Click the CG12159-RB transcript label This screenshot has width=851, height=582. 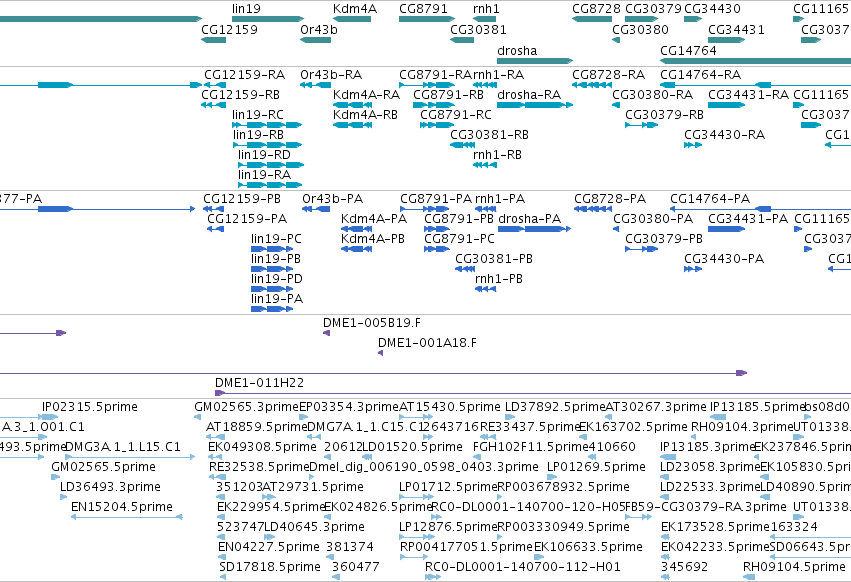(x=240, y=94)
